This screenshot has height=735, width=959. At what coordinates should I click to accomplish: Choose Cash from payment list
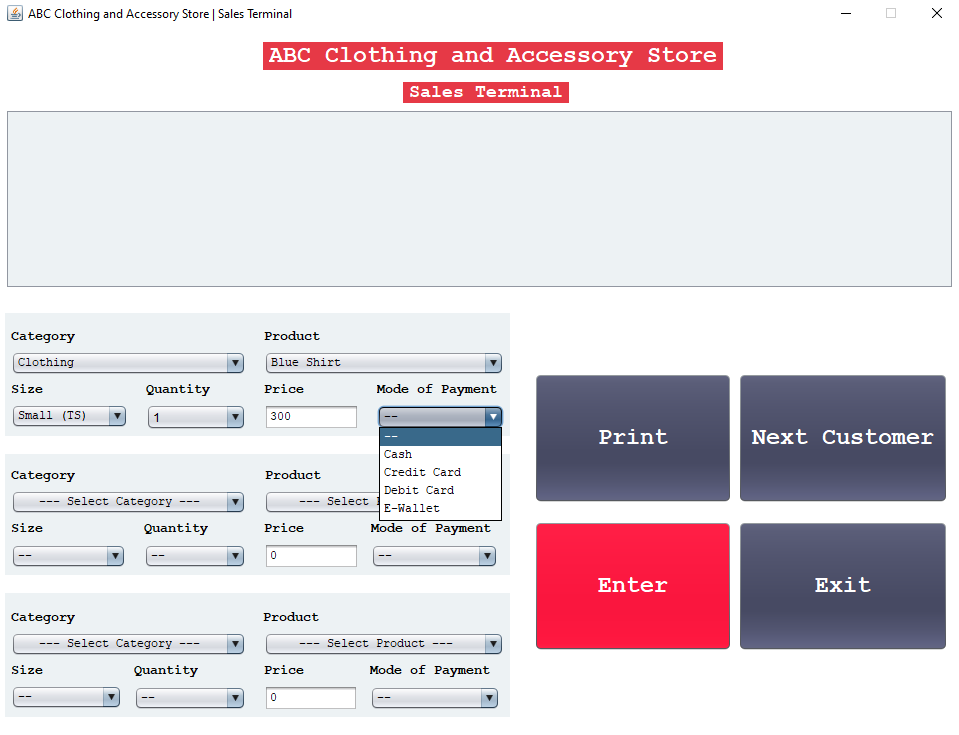(x=440, y=454)
